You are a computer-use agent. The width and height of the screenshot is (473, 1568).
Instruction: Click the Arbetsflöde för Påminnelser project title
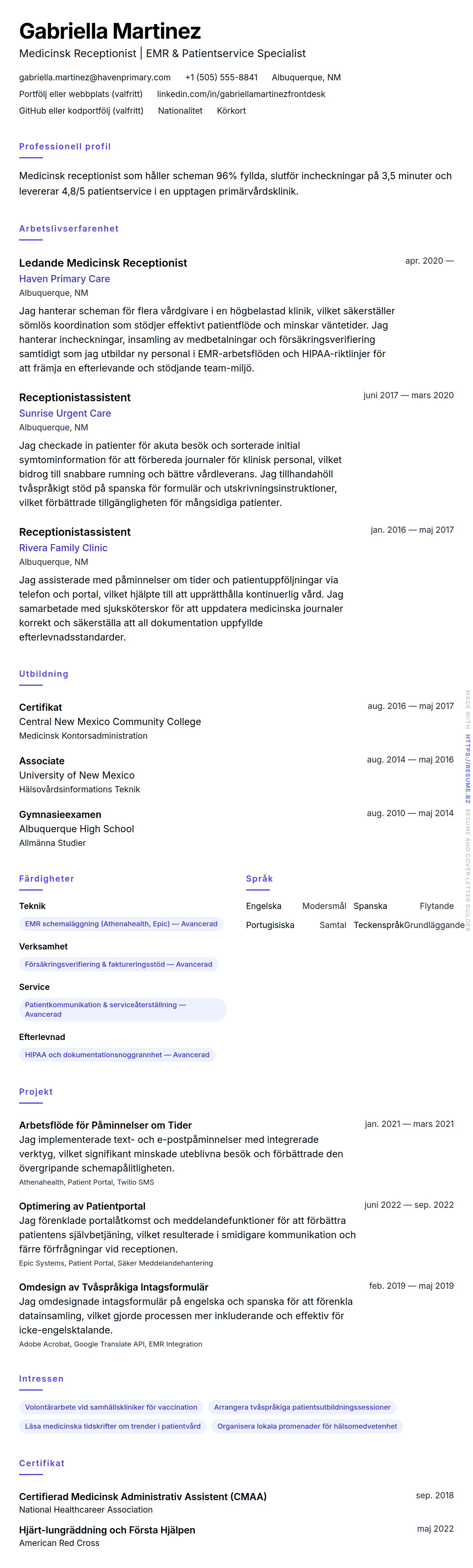105,1125
